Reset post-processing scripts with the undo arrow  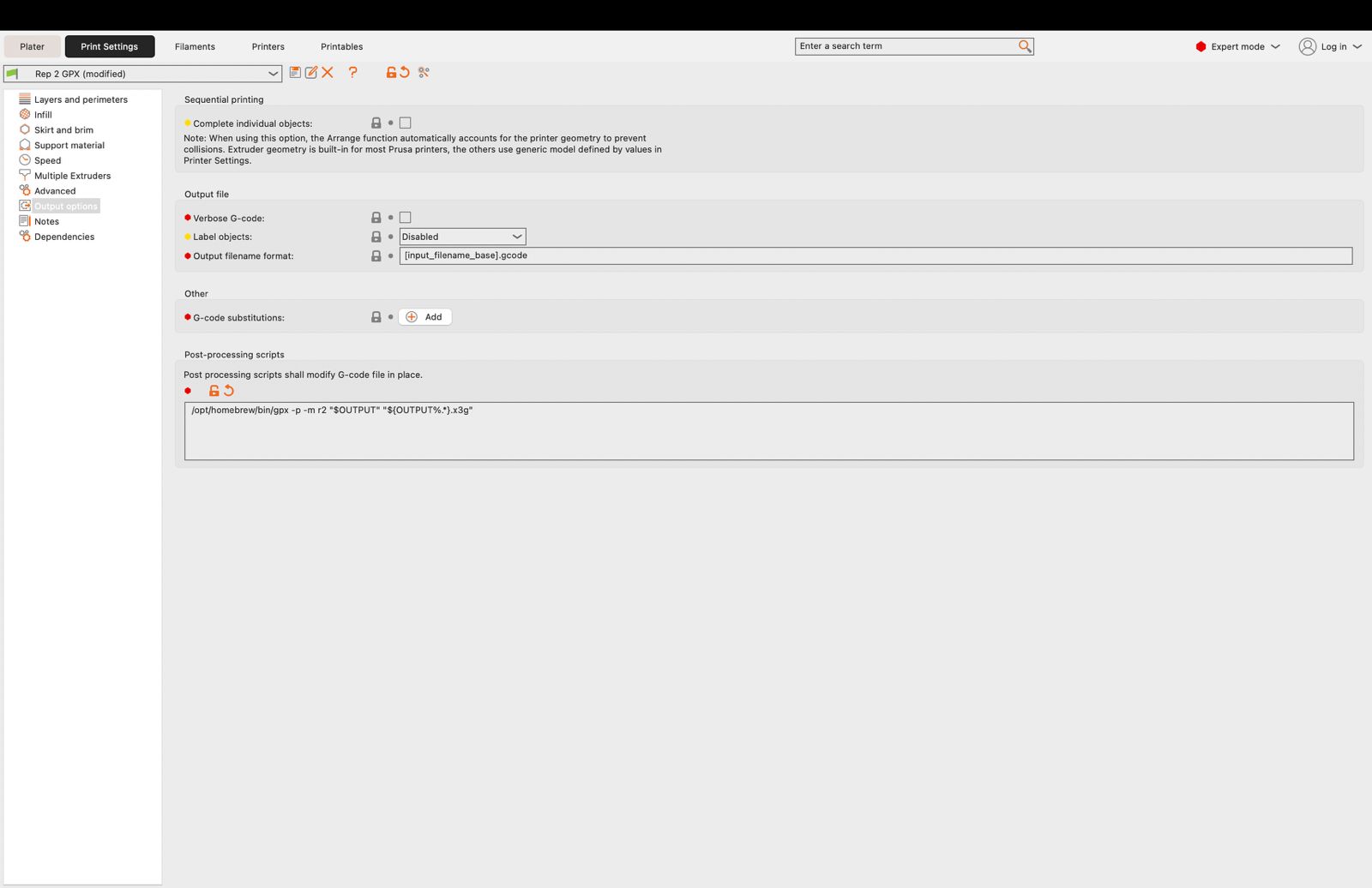pos(229,391)
